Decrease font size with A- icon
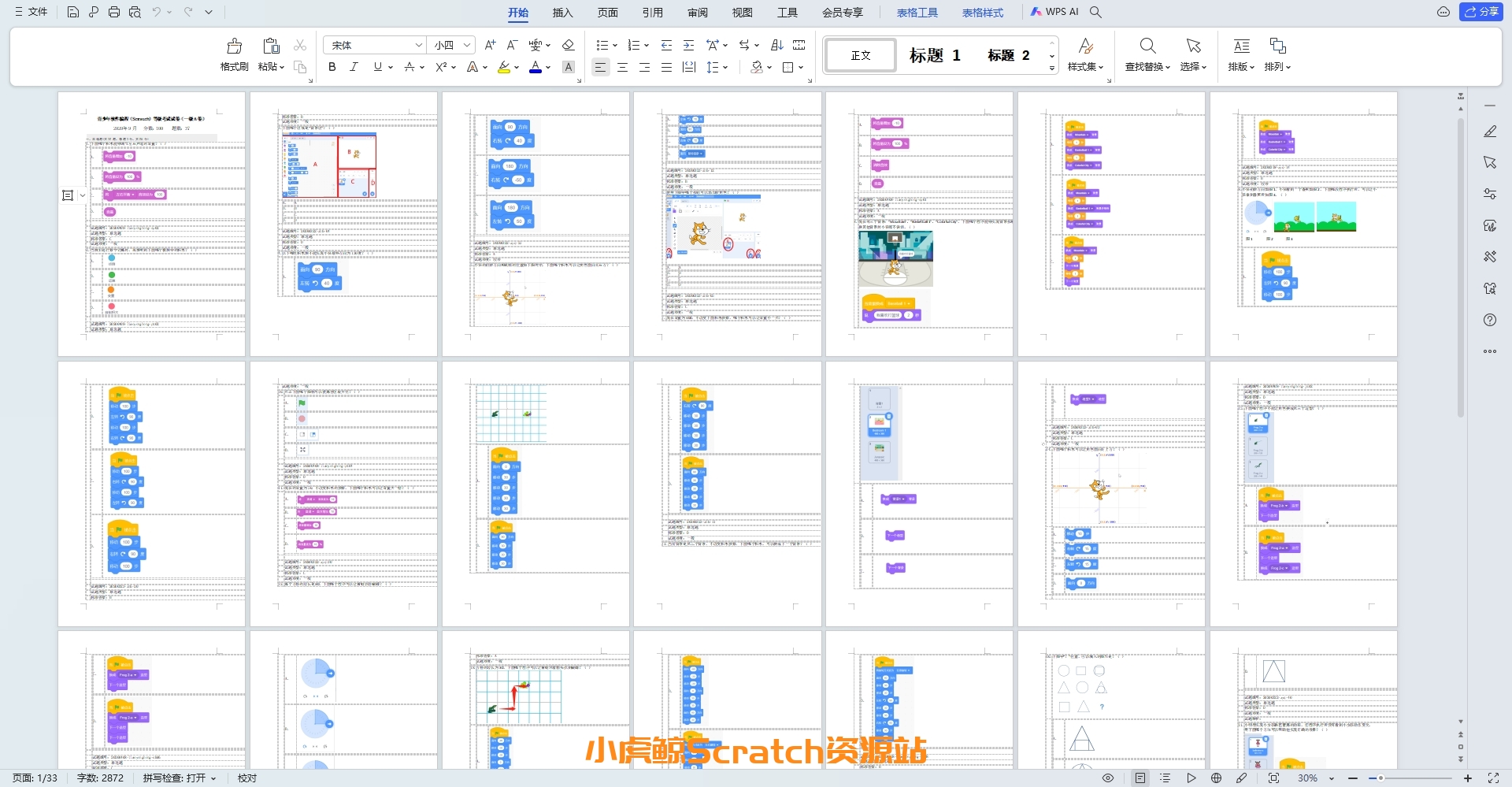1512x787 pixels. 512,45
